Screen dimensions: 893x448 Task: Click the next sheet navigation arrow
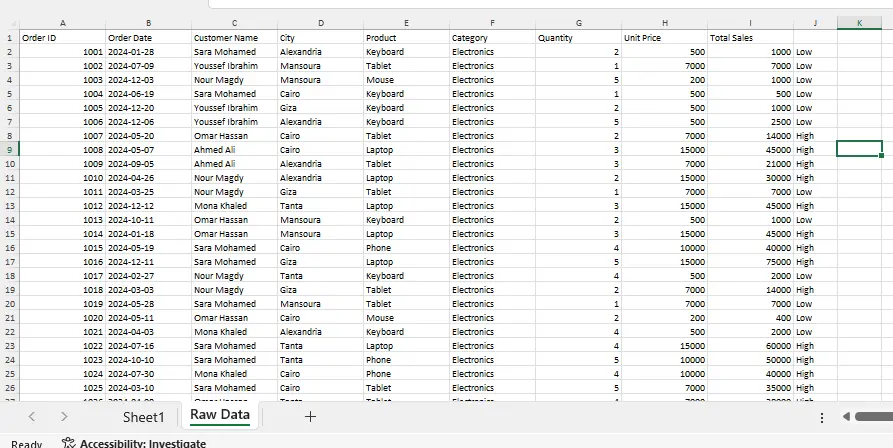(x=64, y=417)
